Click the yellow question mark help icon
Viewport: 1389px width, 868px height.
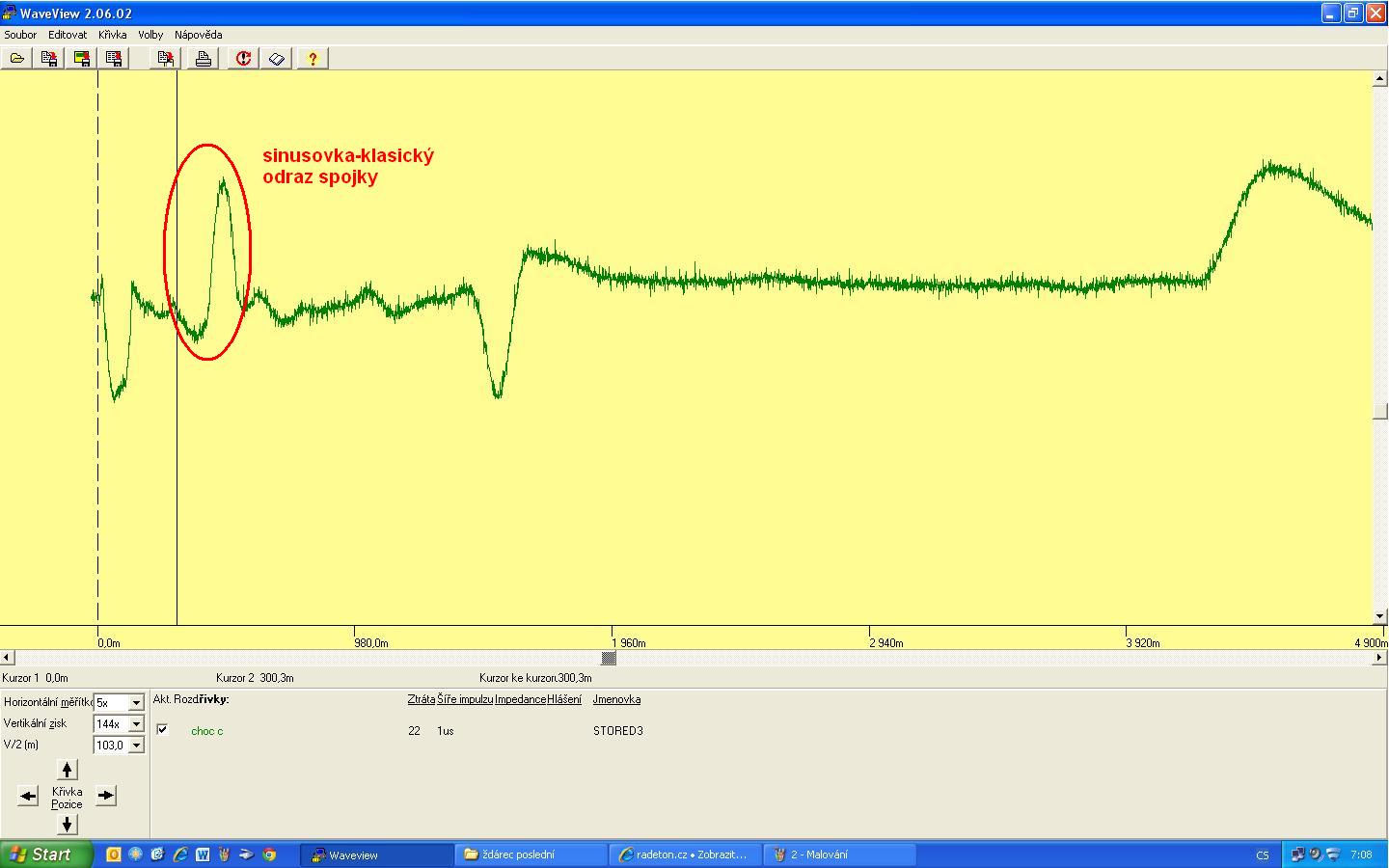coord(313,59)
